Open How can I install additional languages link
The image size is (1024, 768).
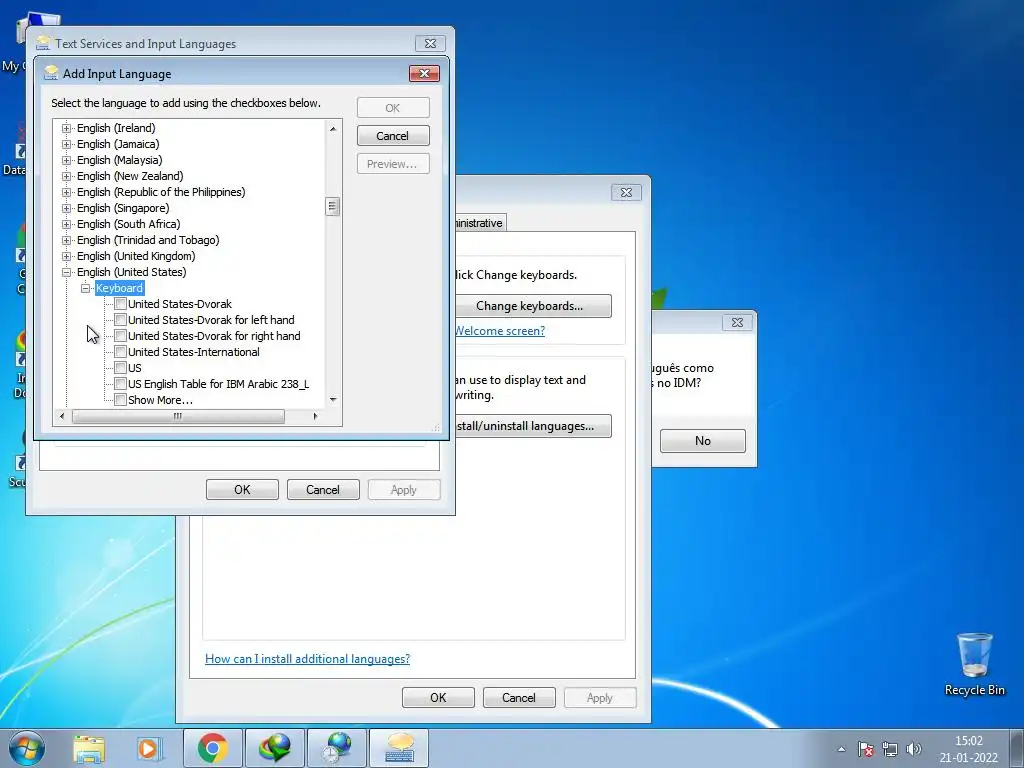pos(308,659)
